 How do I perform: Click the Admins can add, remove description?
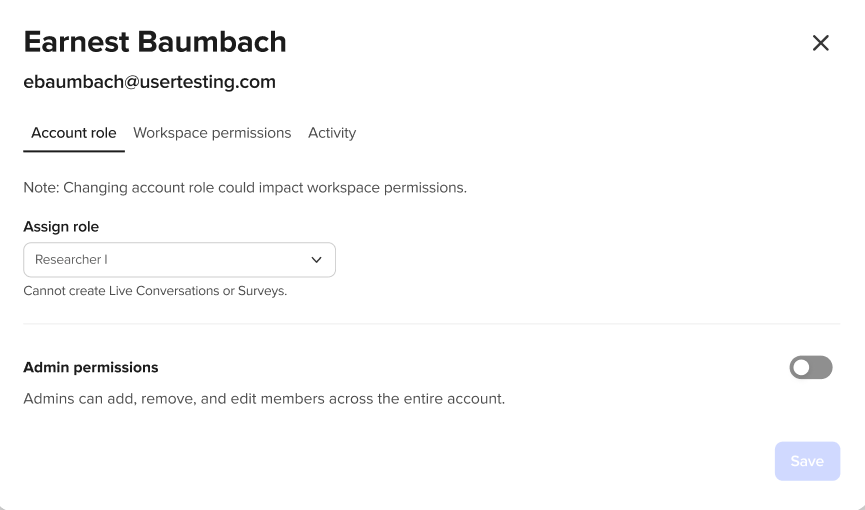264,399
